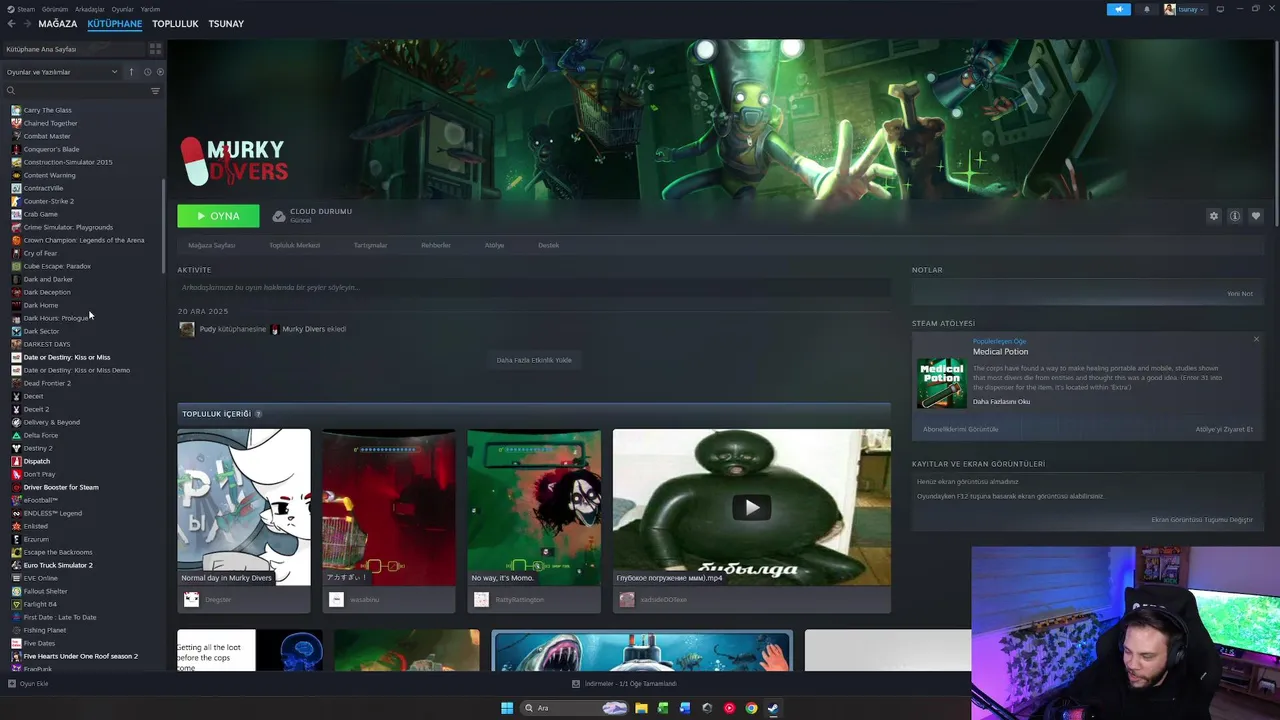Sort the game list using the up arrow
Image resolution: width=1280 pixels, height=720 pixels.
click(131, 72)
